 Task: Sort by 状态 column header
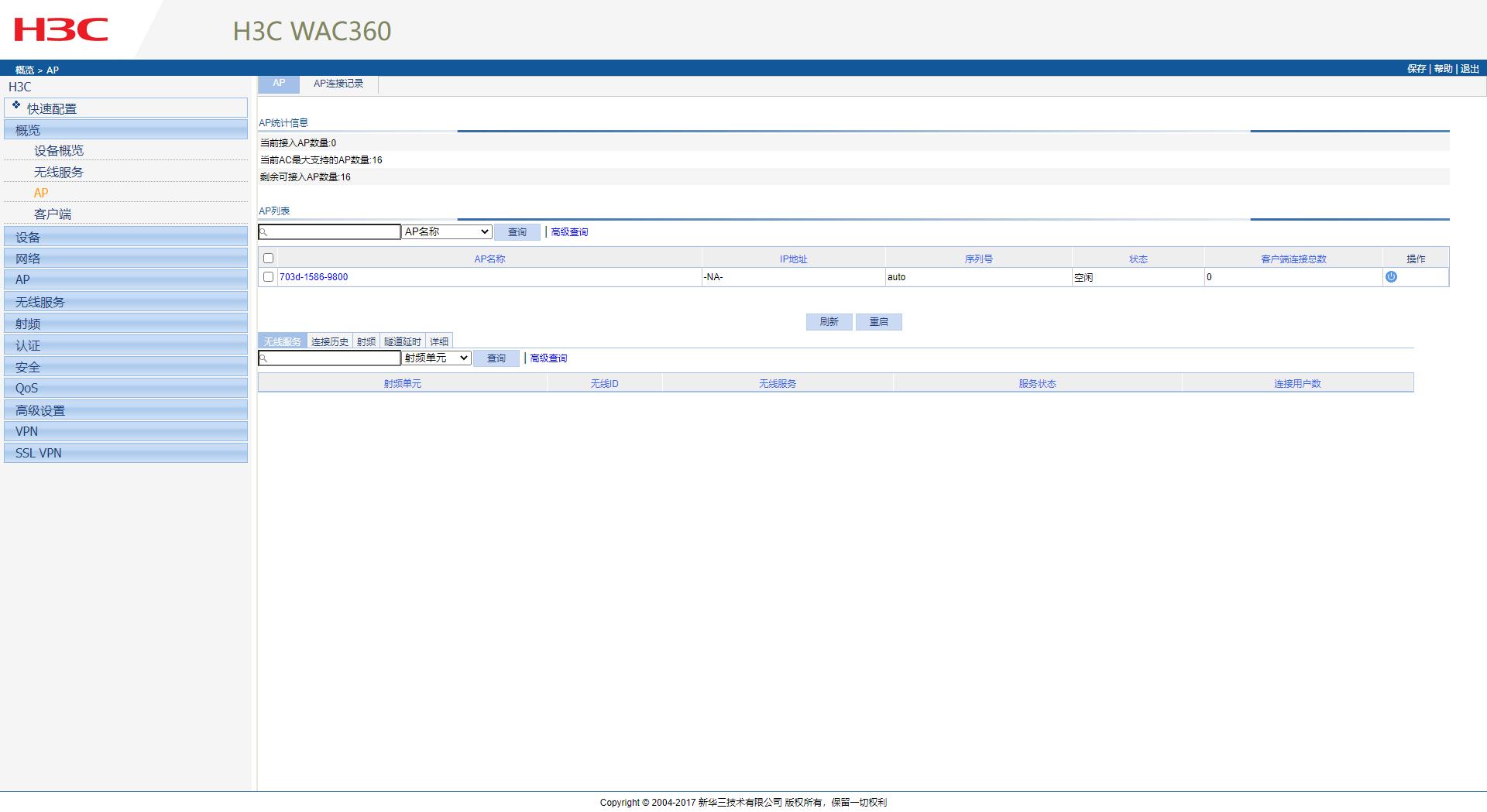click(1138, 259)
